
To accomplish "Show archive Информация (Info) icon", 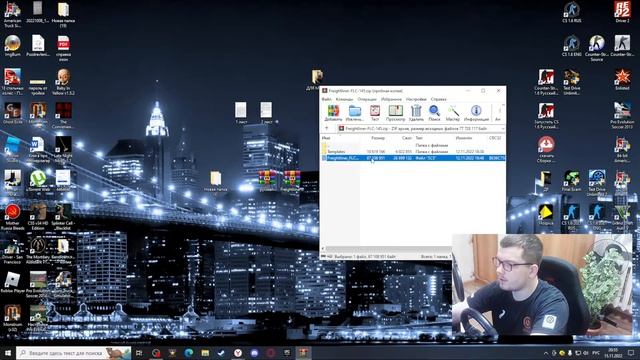I will [476, 113].
